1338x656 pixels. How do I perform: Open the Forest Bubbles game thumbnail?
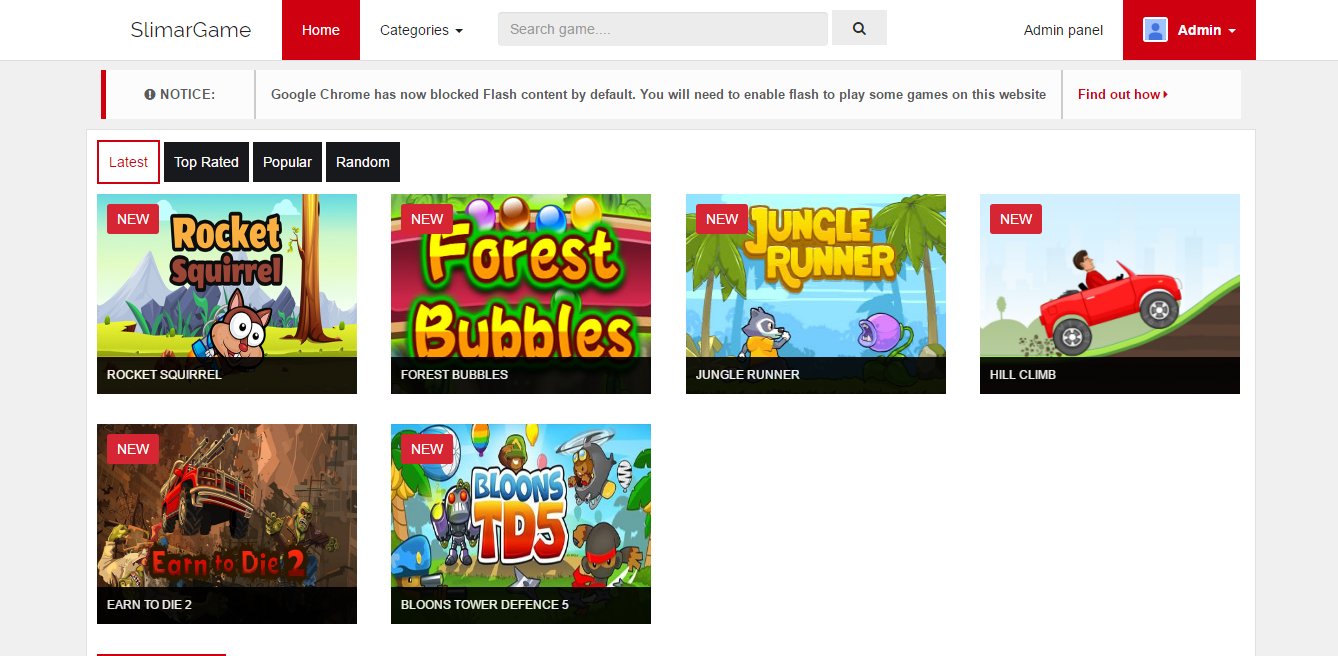click(521, 294)
